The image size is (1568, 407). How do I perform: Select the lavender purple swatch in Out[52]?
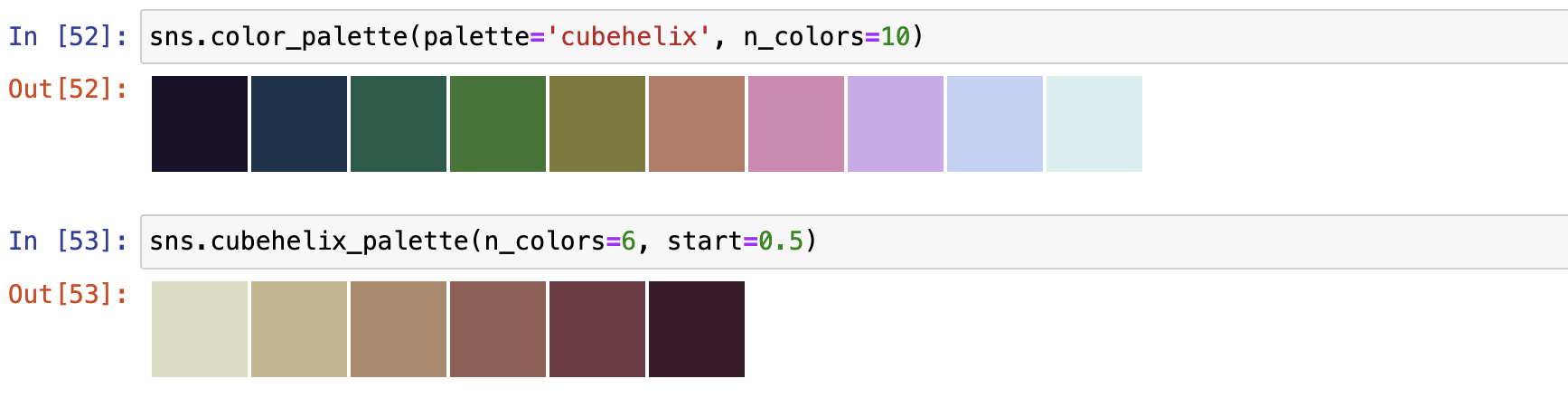tap(896, 124)
